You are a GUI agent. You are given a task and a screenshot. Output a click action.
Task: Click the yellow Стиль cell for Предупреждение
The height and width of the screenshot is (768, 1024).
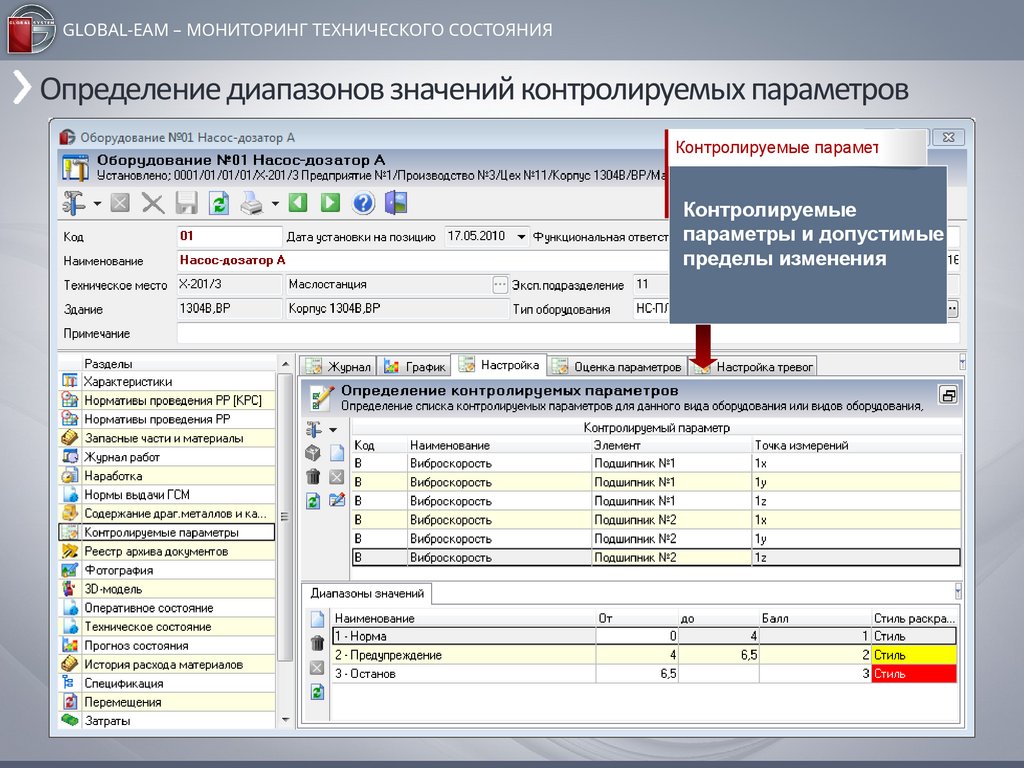[913, 655]
